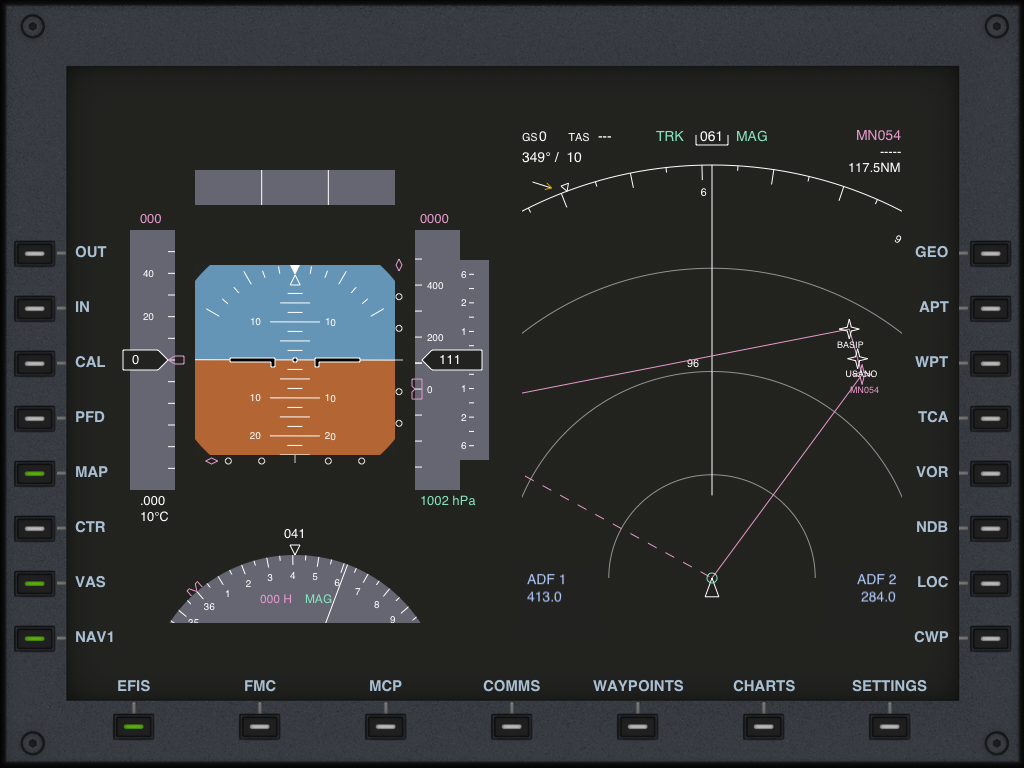Toggle the VOR stations key

coord(990,473)
